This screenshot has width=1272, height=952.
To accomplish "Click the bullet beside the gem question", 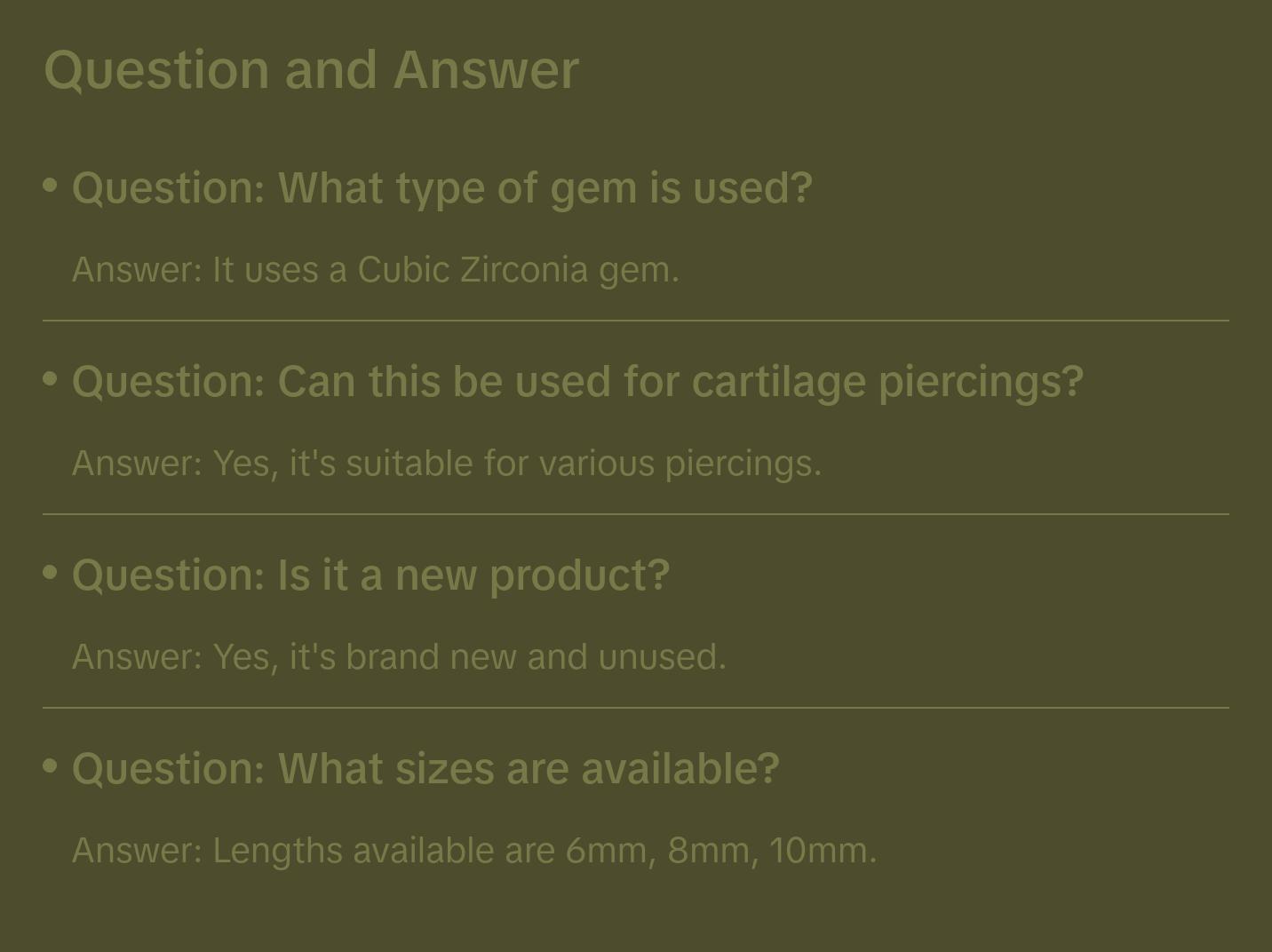I will coord(51,186).
